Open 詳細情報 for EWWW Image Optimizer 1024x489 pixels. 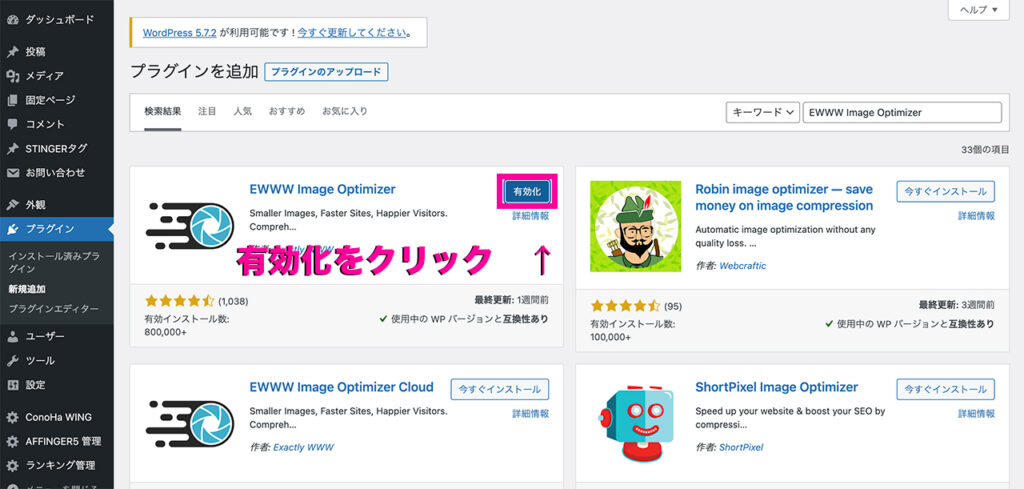[x=530, y=215]
